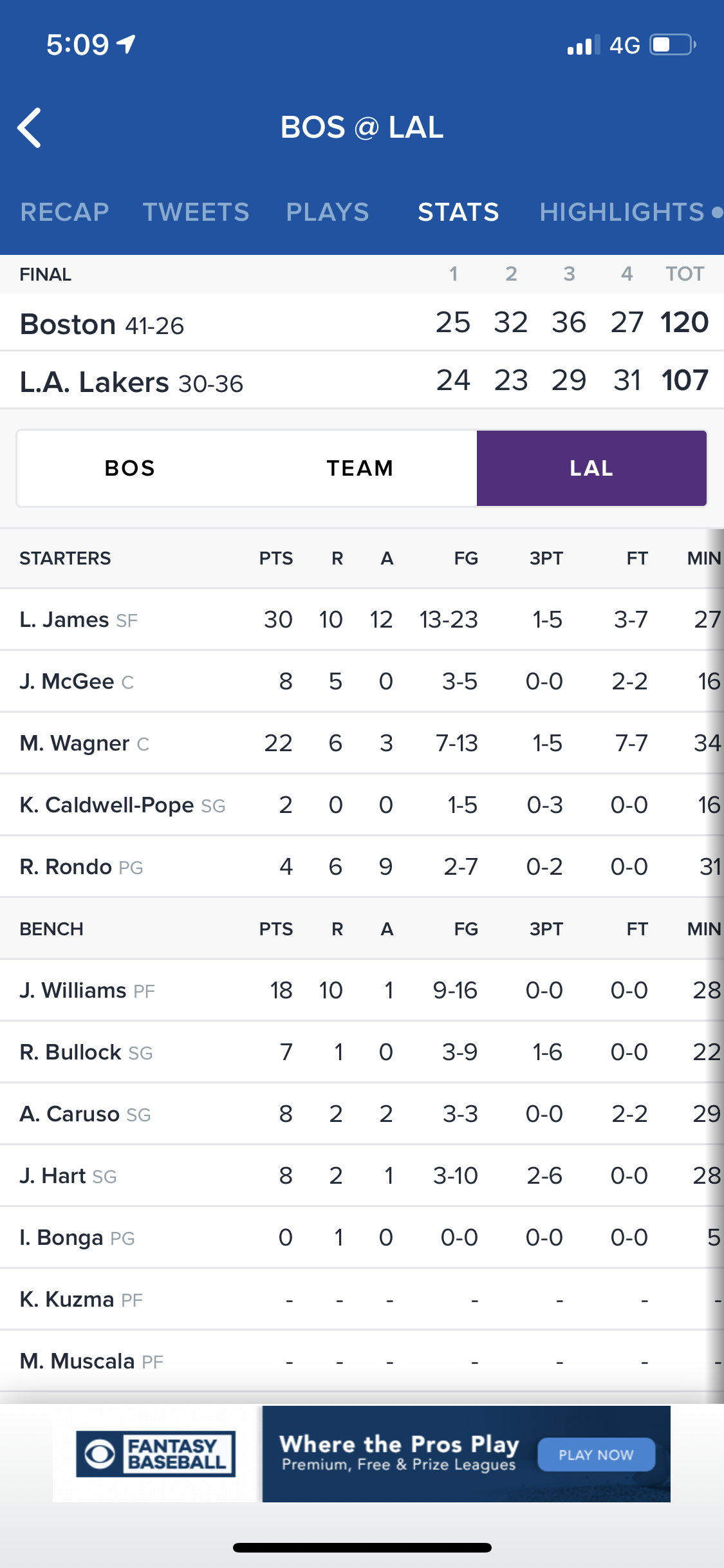724x1568 pixels.
Task: Tap the back arrow icon
Action: (30, 127)
